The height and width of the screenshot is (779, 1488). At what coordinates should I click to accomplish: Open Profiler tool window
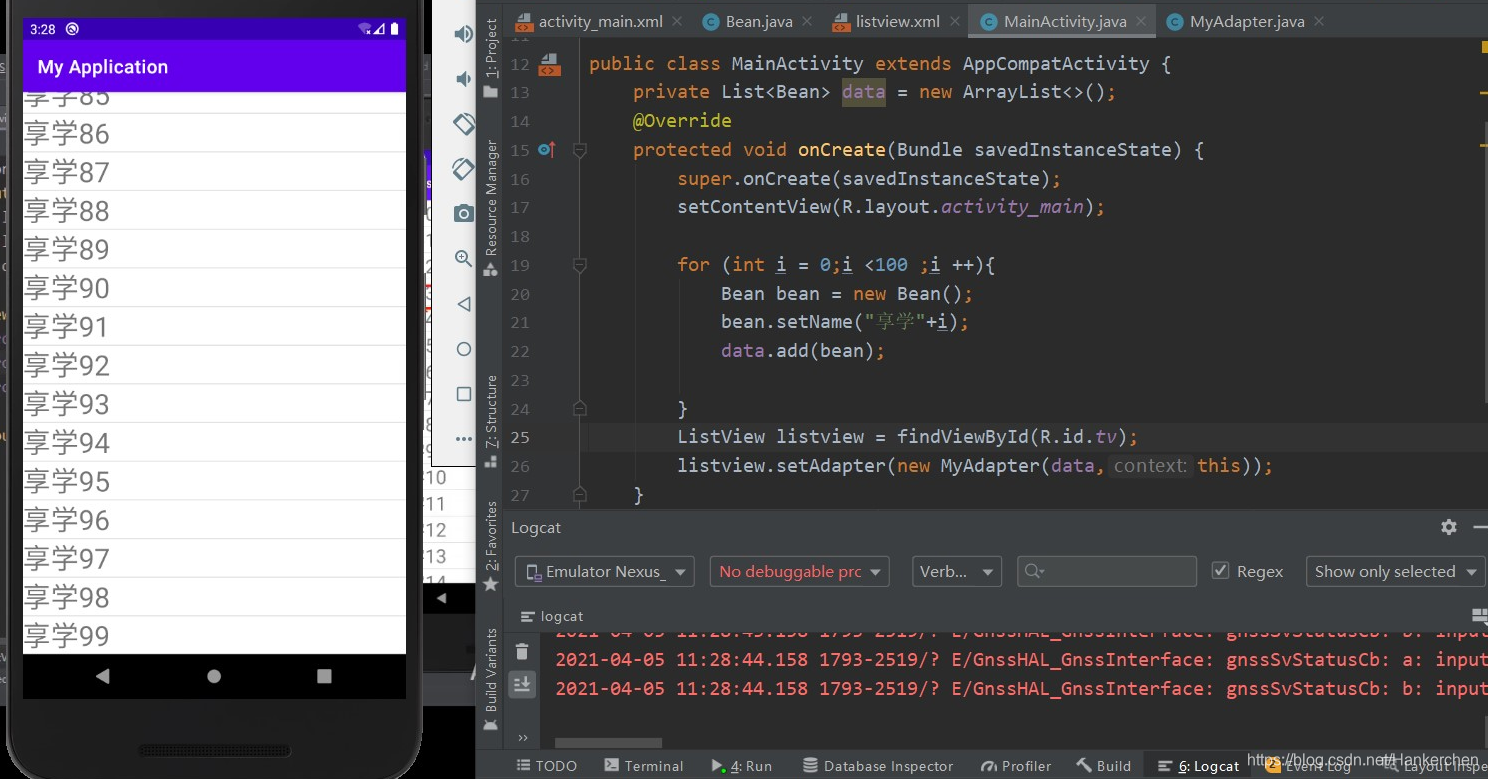1015,766
